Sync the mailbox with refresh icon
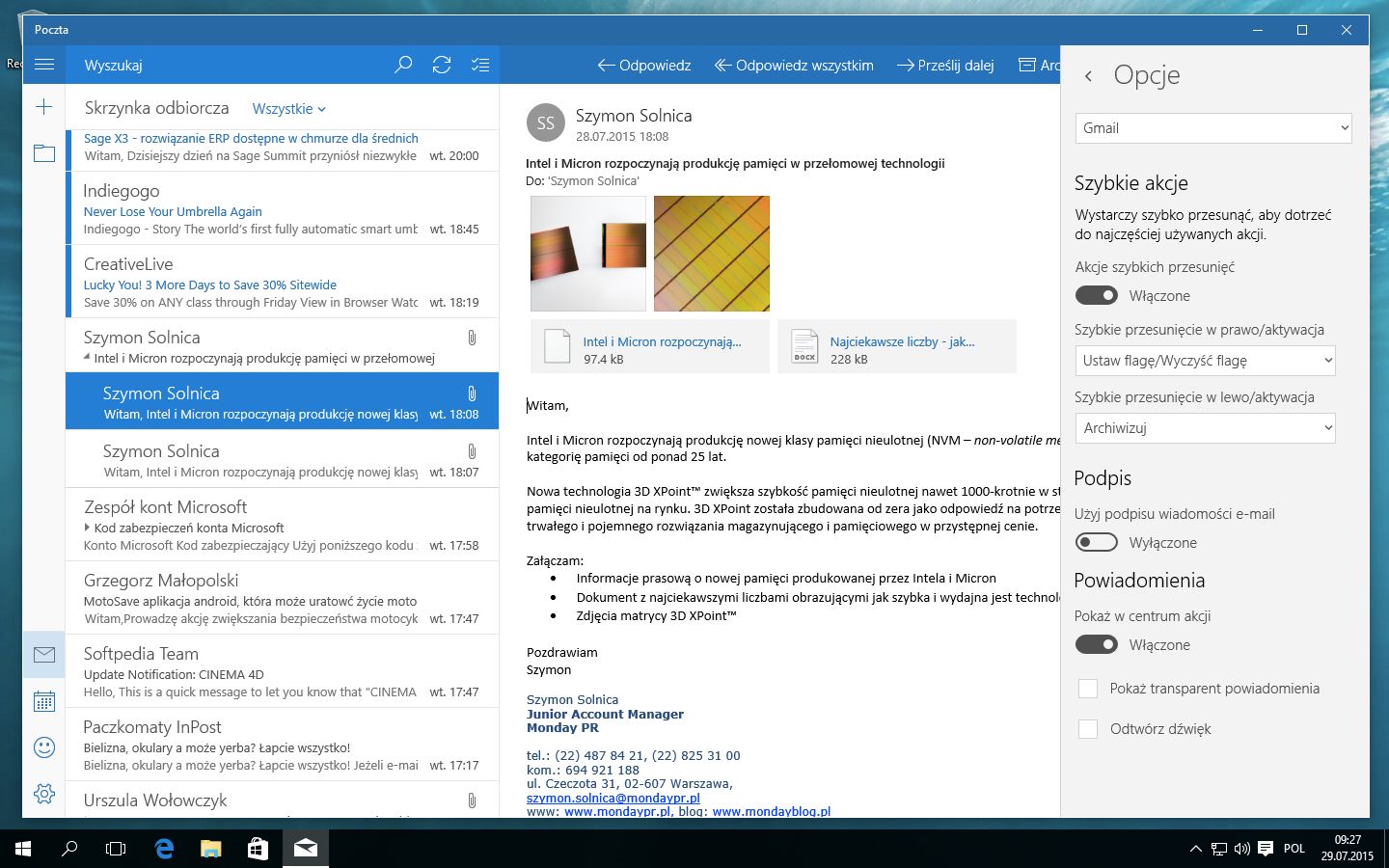1389x868 pixels. point(442,65)
